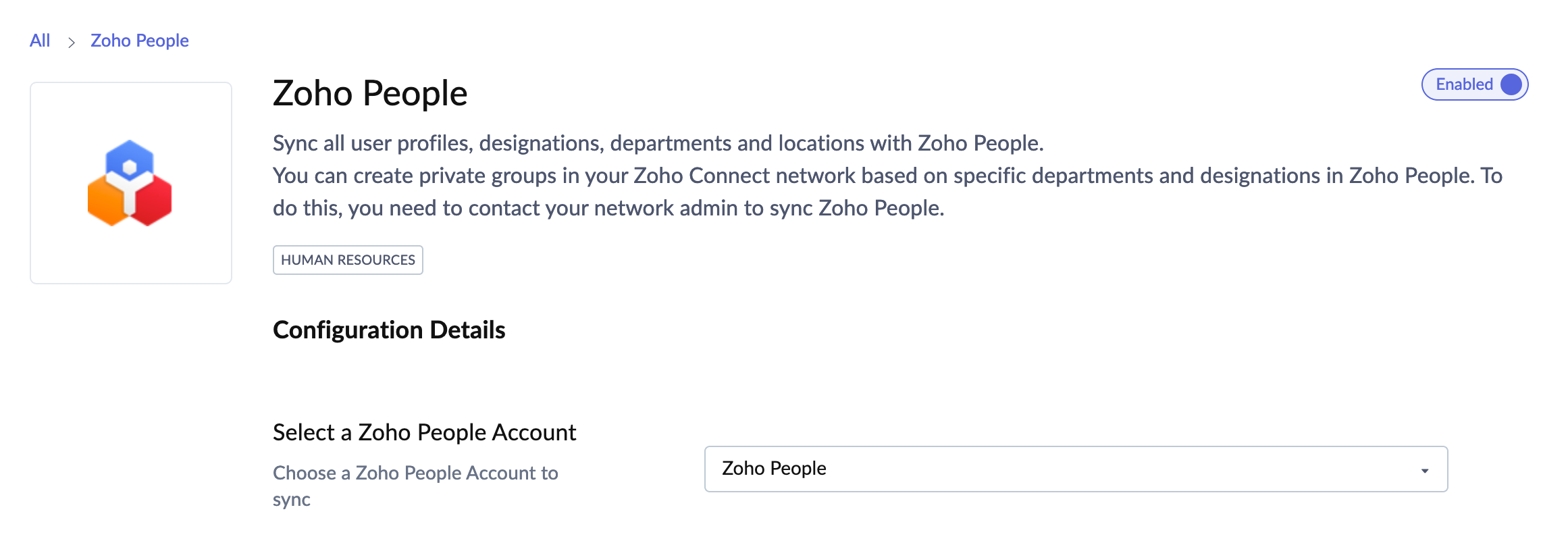Click the Configuration Details heading

389,330
